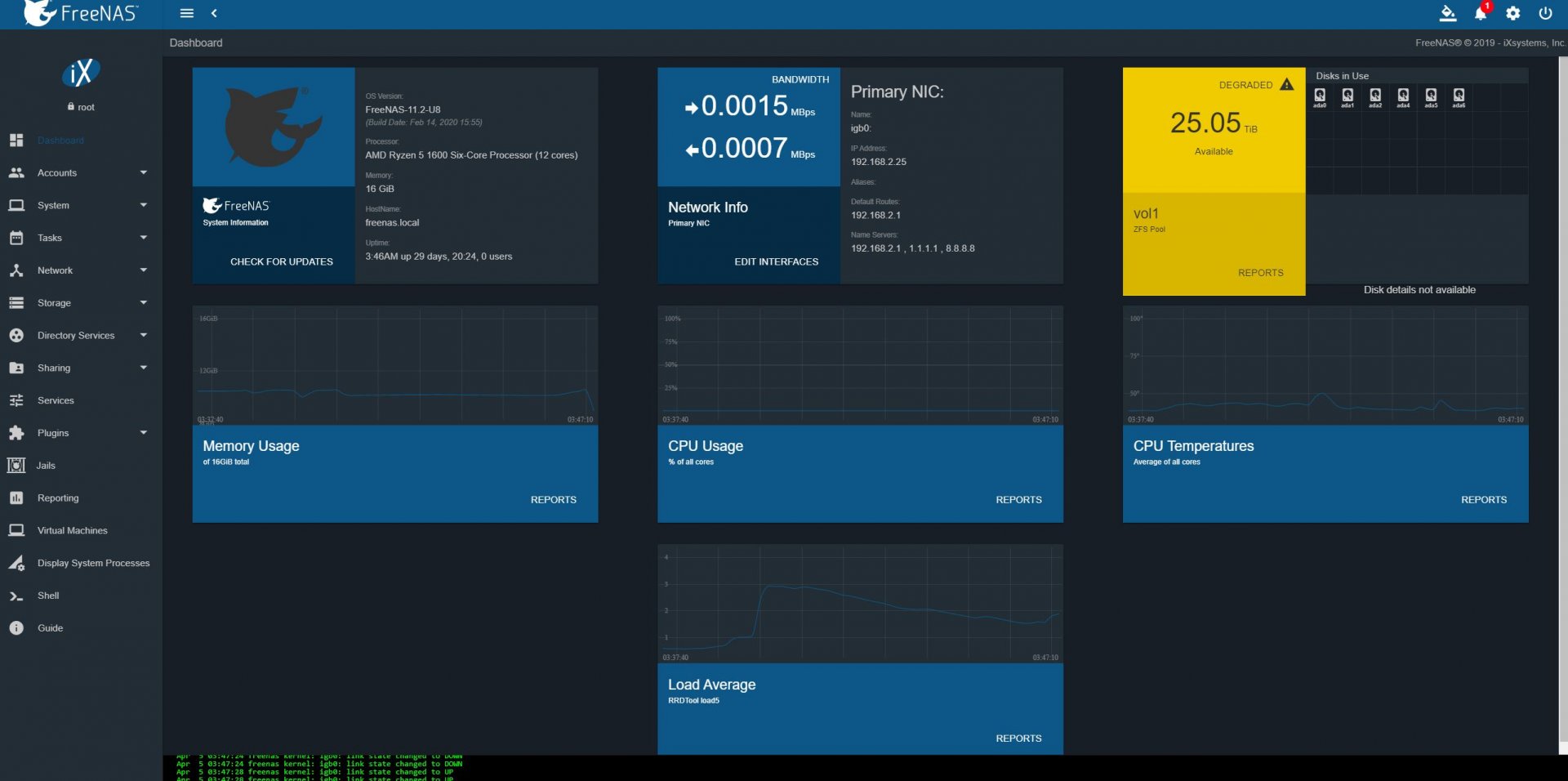Click the iX logo above root
Viewport: 1568px width, 781px height.
pyautogui.click(x=81, y=74)
